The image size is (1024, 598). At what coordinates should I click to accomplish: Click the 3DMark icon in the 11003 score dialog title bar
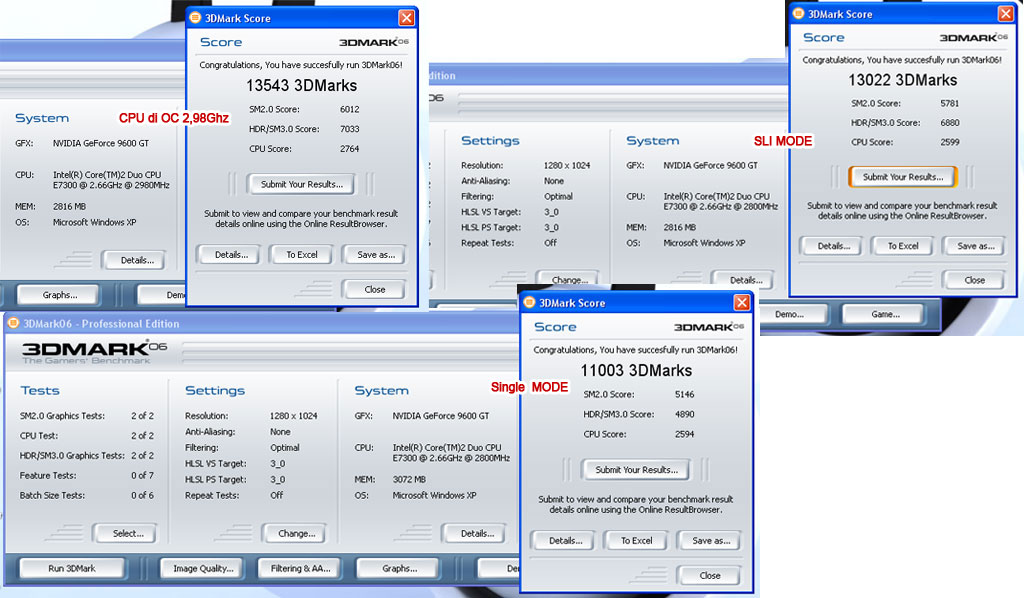[x=529, y=302]
